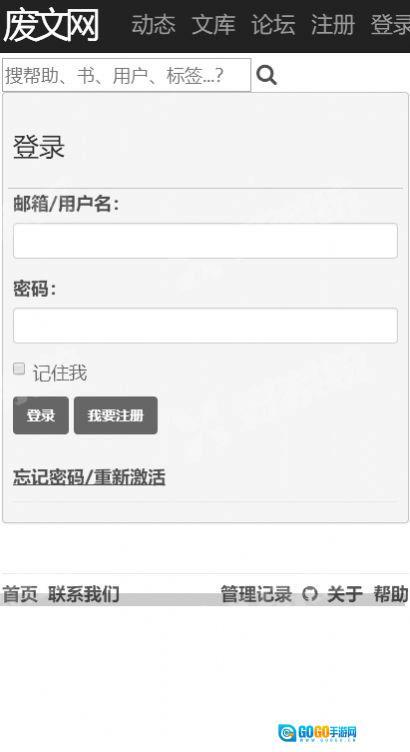Focus the 密码 input field
Image resolution: width=410 pixels, height=752 pixels.
pos(205,326)
